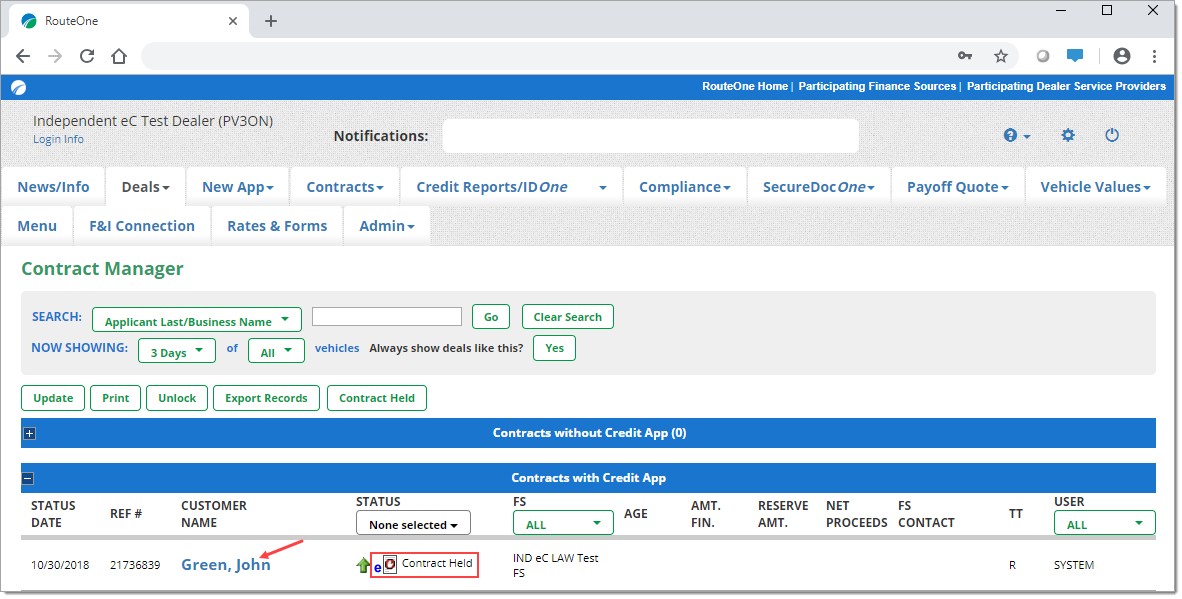Open a new browser tab with plus
Image resolution: width=1182 pixels, height=599 pixels.
point(271,21)
